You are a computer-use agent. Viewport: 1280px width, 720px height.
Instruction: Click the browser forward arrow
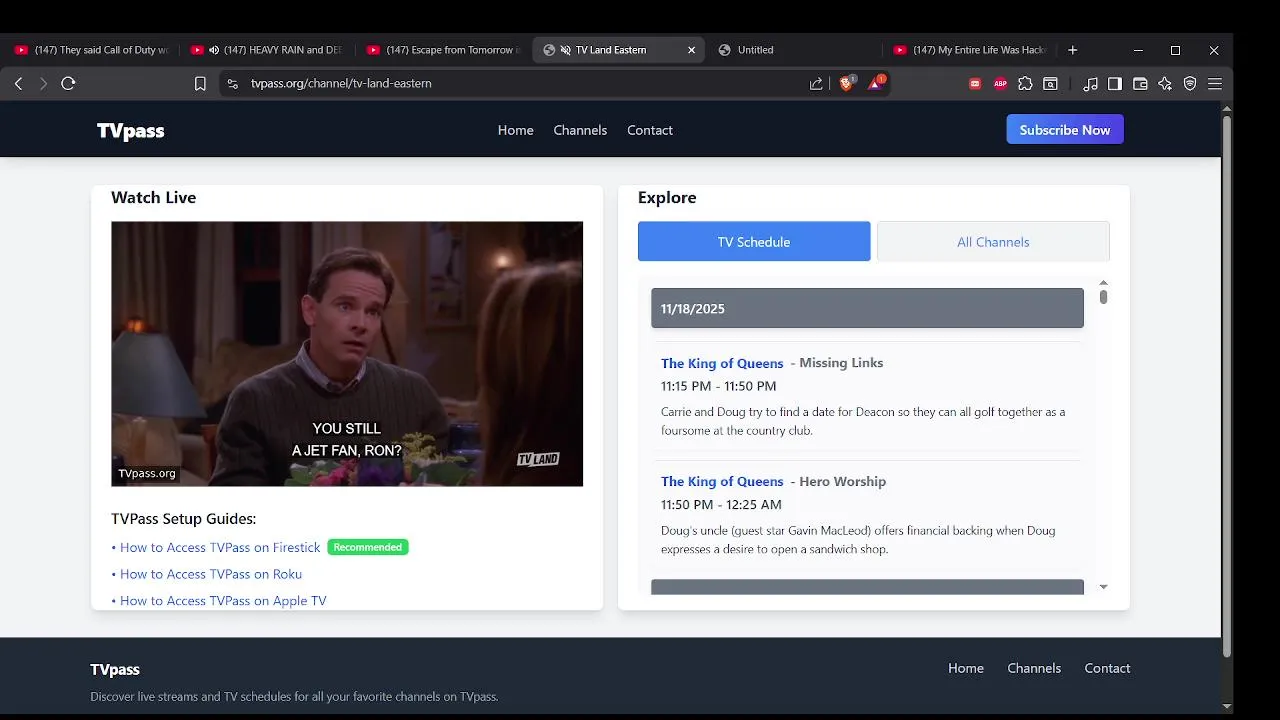pos(43,83)
